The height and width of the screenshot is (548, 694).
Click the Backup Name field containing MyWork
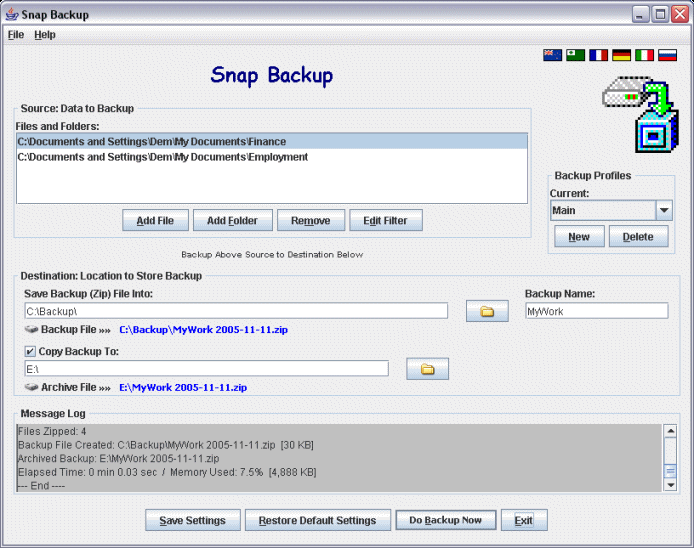click(x=597, y=311)
